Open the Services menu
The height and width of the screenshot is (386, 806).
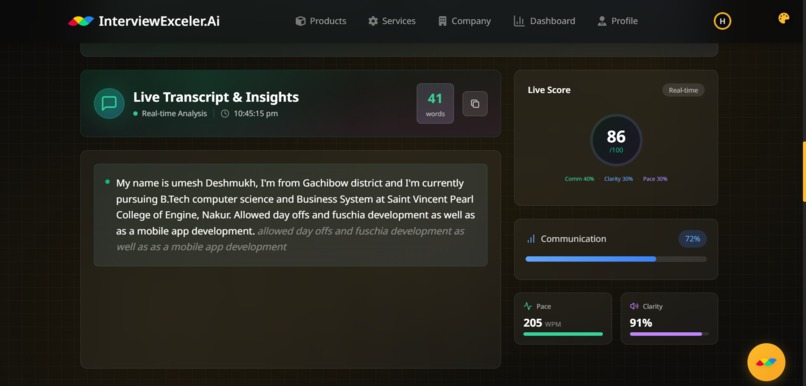(x=392, y=21)
